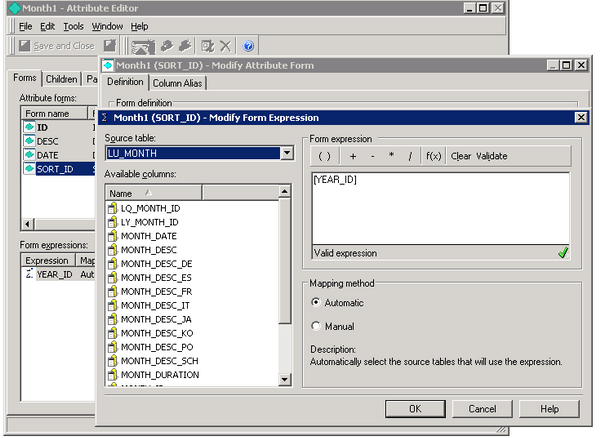Select the Automatic mapping method
Image resolution: width=600 pixels, height=438 pixels.
[x=316, y=302]
